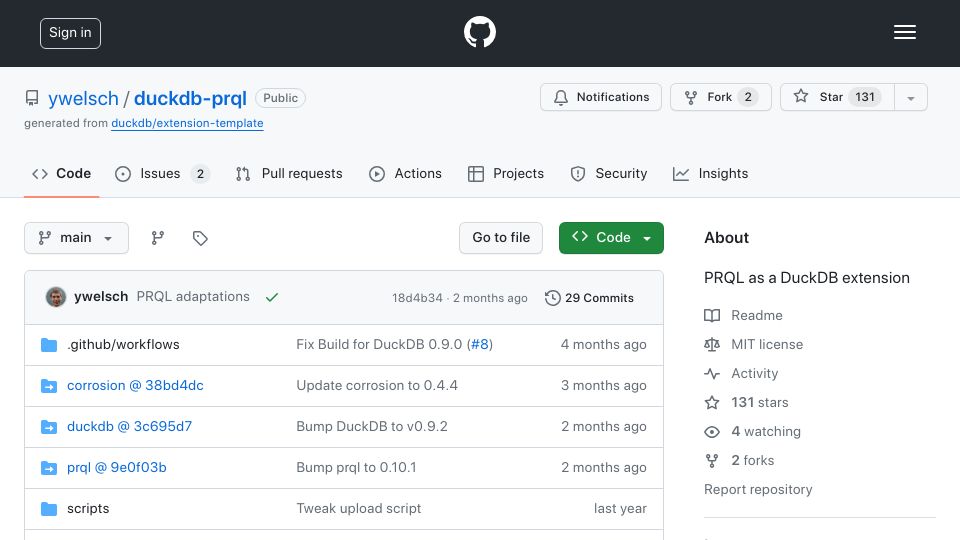Open the Pull requests tab
Image resolution: width=960 pixels, height=540 pixels.
(289, 174)
